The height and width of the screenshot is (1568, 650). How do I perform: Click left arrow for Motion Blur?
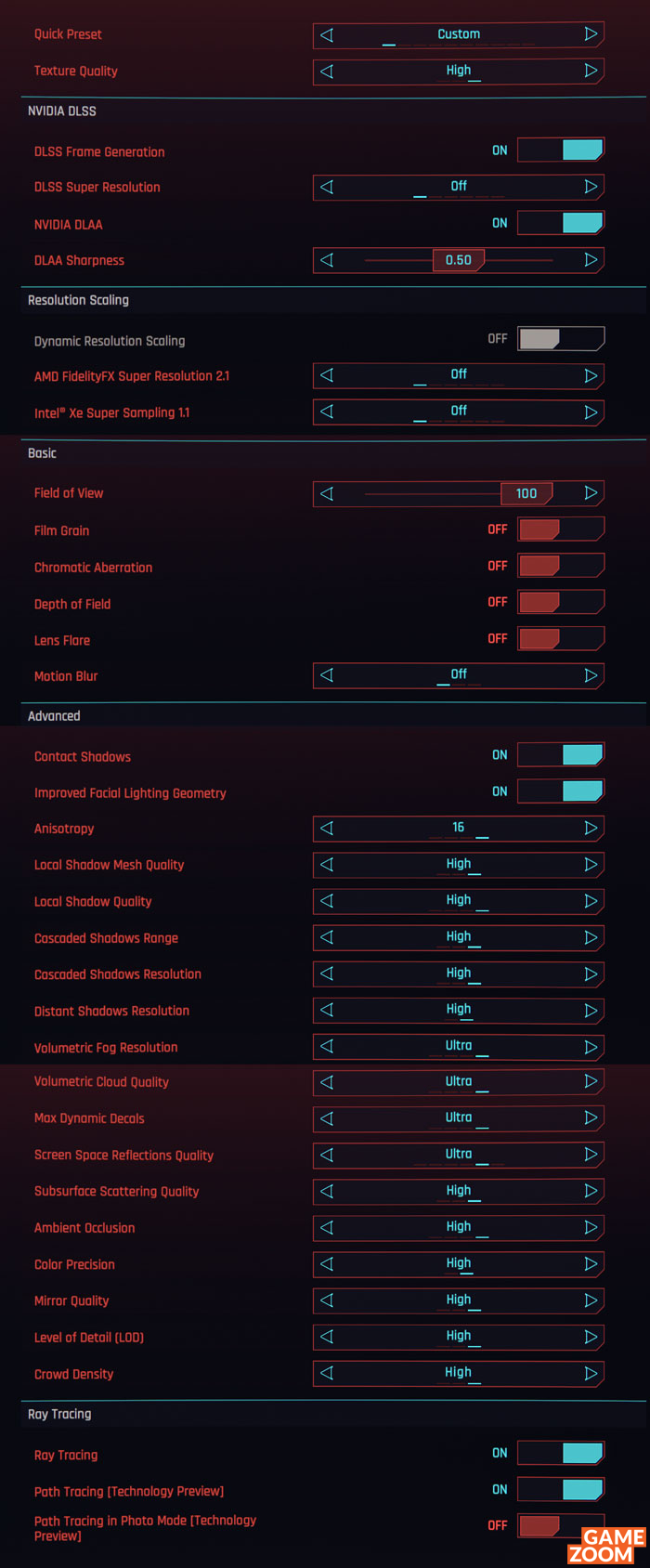click(x=327, y=675)
